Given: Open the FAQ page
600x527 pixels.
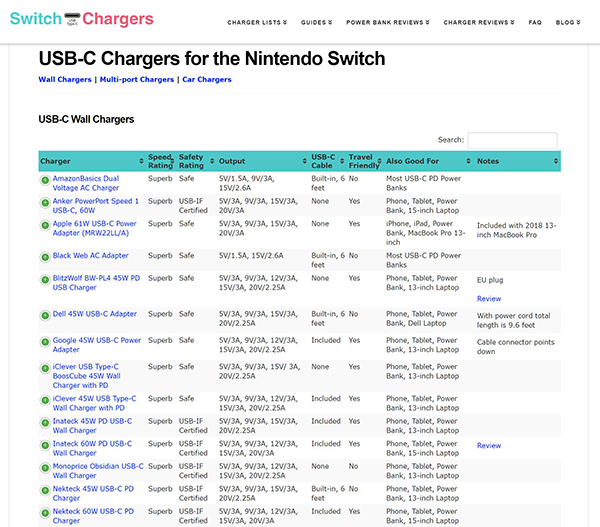Looking at the screenshot, I should 535,23.
